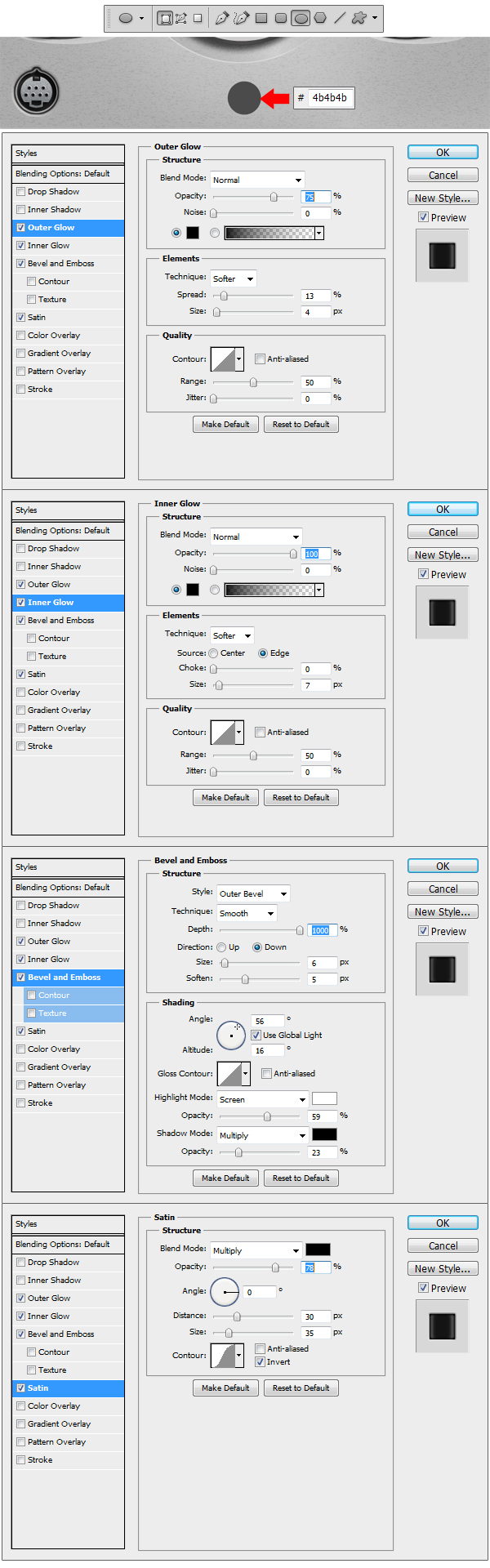Screen dimensions: 490x1568
Task: Expand the Bevel Style dropdown showing Outer Bevel
Action: pyautogui.click(x=252, y=893)
